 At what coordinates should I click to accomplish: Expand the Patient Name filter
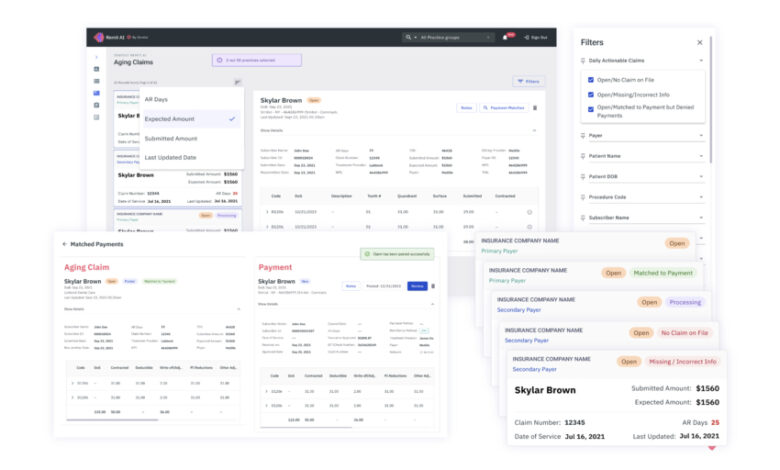pyautogui.click(x=699, y=155)
